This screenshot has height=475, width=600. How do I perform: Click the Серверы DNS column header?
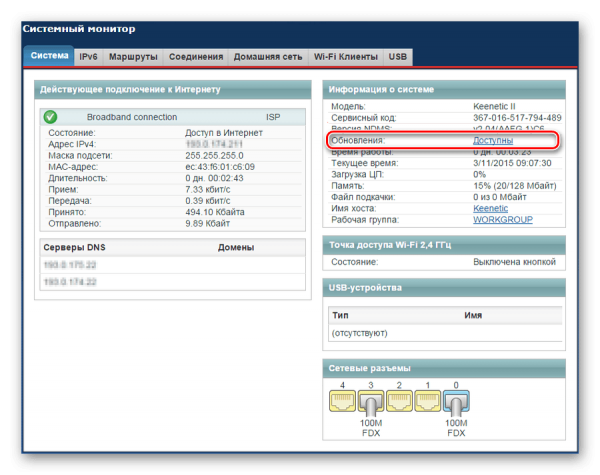(74, 247)
